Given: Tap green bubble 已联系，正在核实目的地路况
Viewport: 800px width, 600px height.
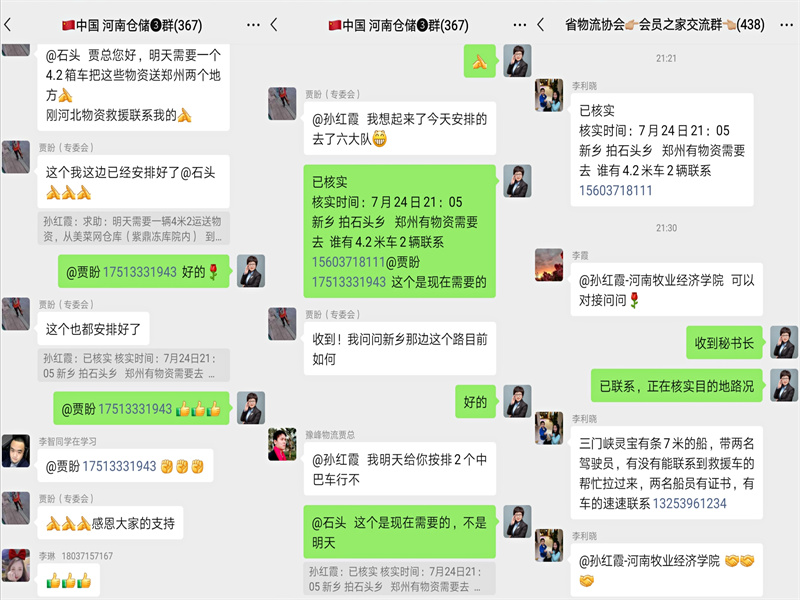Looking at the screenshot, I should (x=677, y=386).
